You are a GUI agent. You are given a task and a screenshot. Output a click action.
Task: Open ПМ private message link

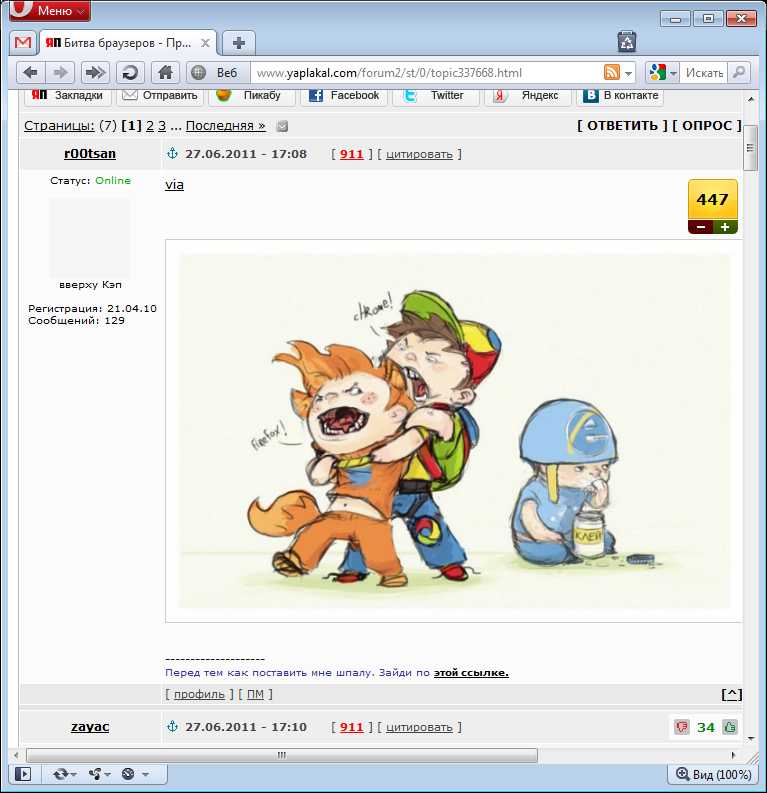coord(255,694)
